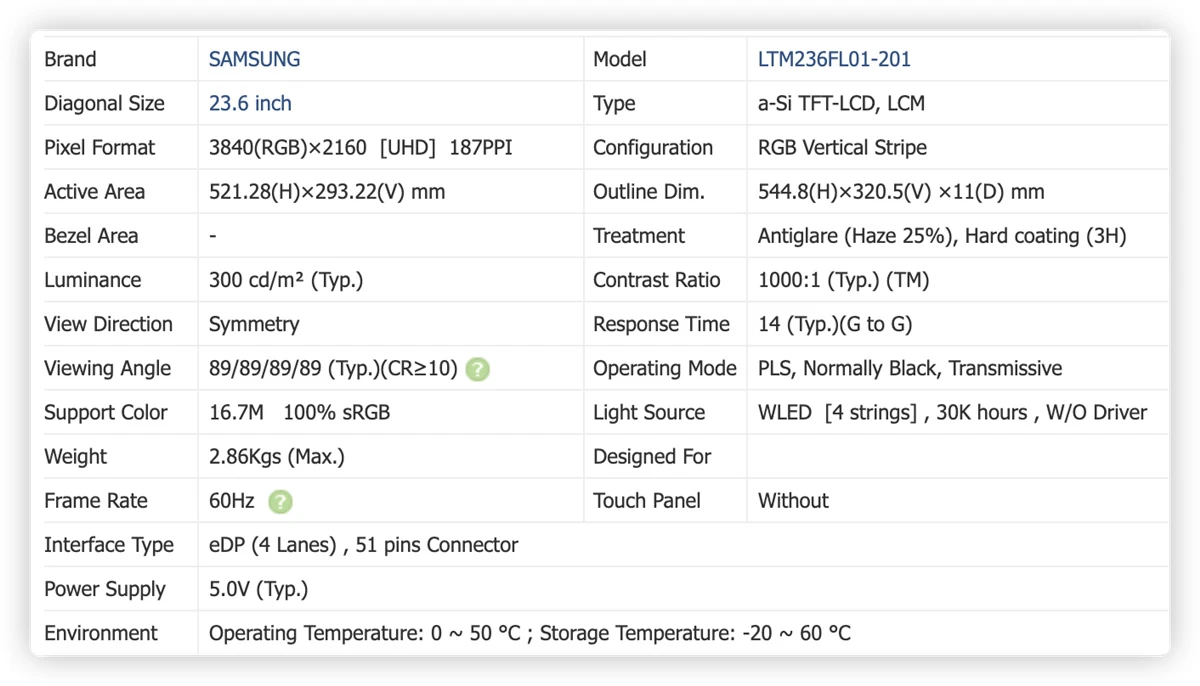Select the Light Source label

click(x=649, y=412)
